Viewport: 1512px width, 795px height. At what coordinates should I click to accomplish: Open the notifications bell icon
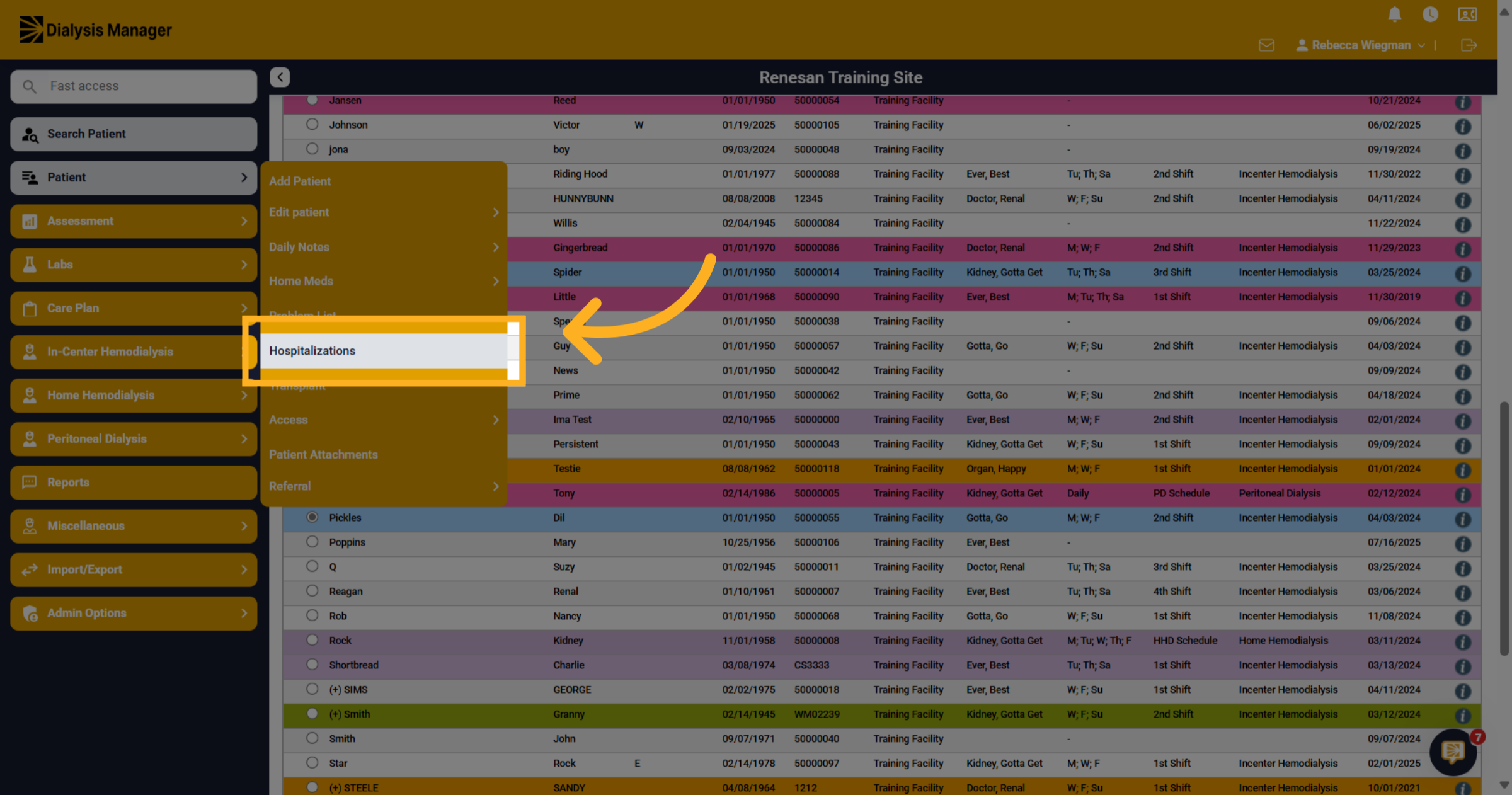pyautogui.click(x=1395, y=14)
